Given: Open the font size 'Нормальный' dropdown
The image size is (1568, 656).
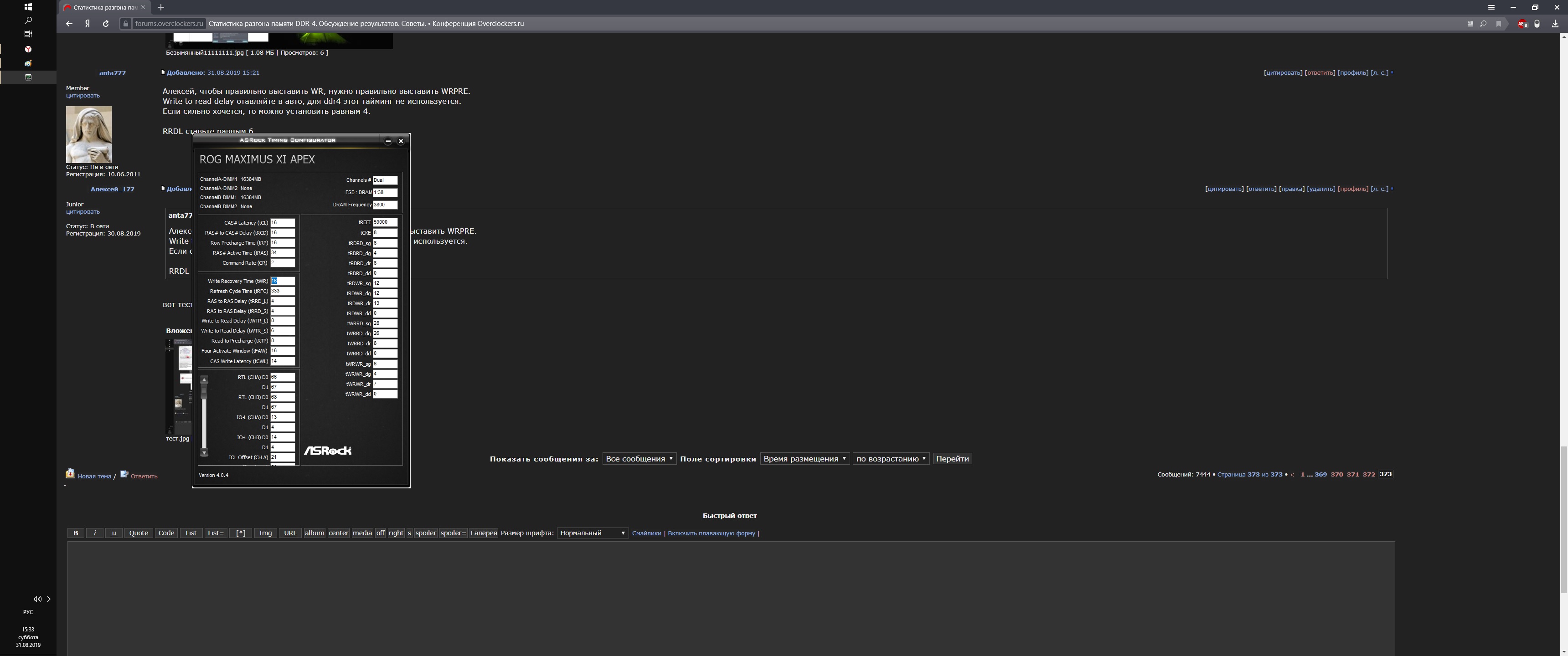Looking at the screenshot, I should [592, 533].
